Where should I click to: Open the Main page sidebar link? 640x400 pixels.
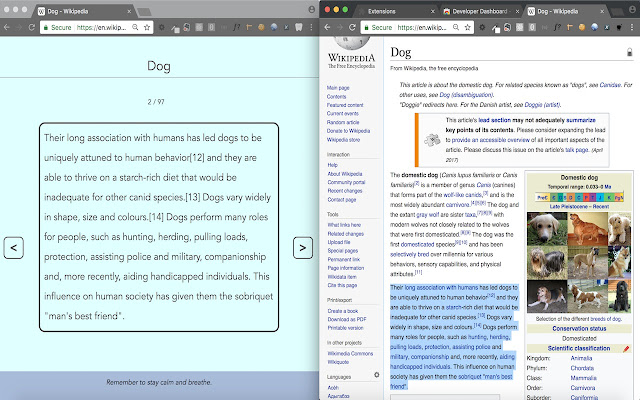click(338, 88)
